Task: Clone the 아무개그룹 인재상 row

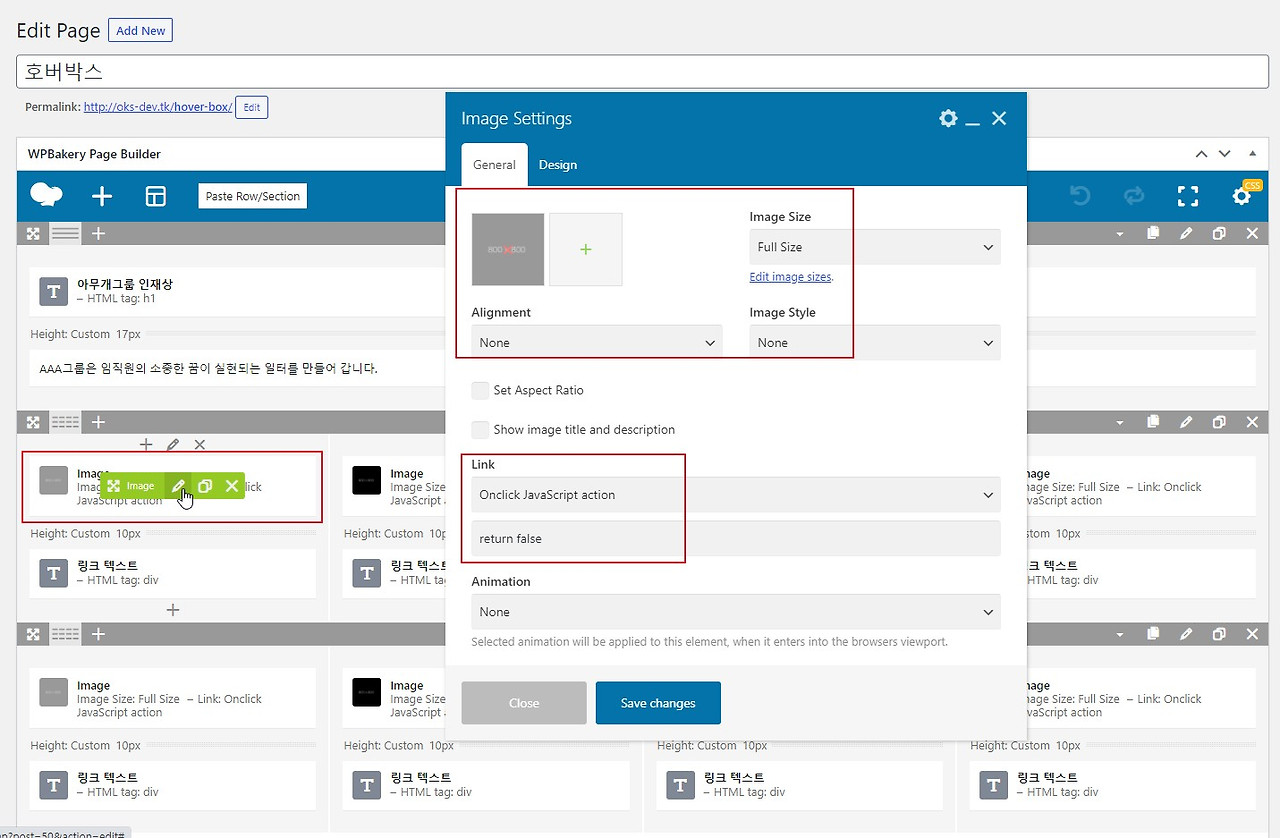Action: coord(1219,233)
